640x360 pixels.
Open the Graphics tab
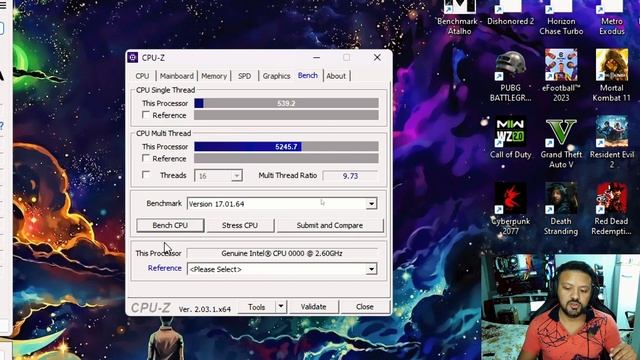pos(276,76)
